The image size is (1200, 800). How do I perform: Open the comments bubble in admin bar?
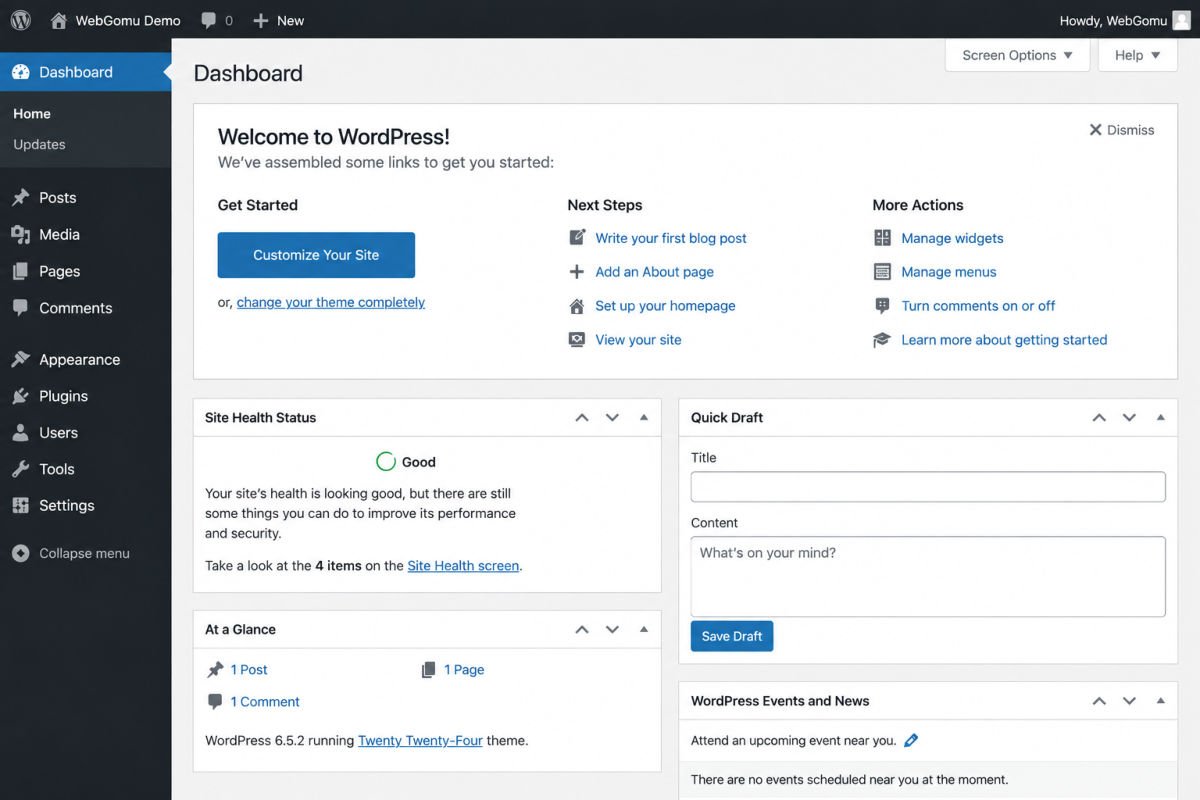208,20
